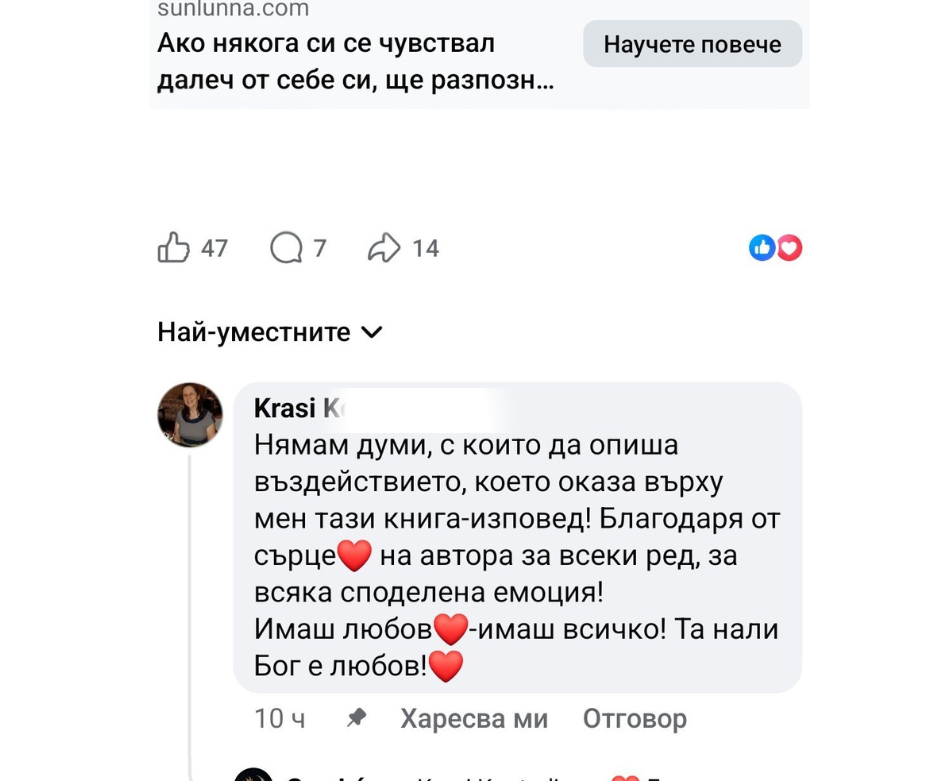Tap the thumbs-up like icon
The width and height of the screenshot is (928, 781).
pos(174,248)
